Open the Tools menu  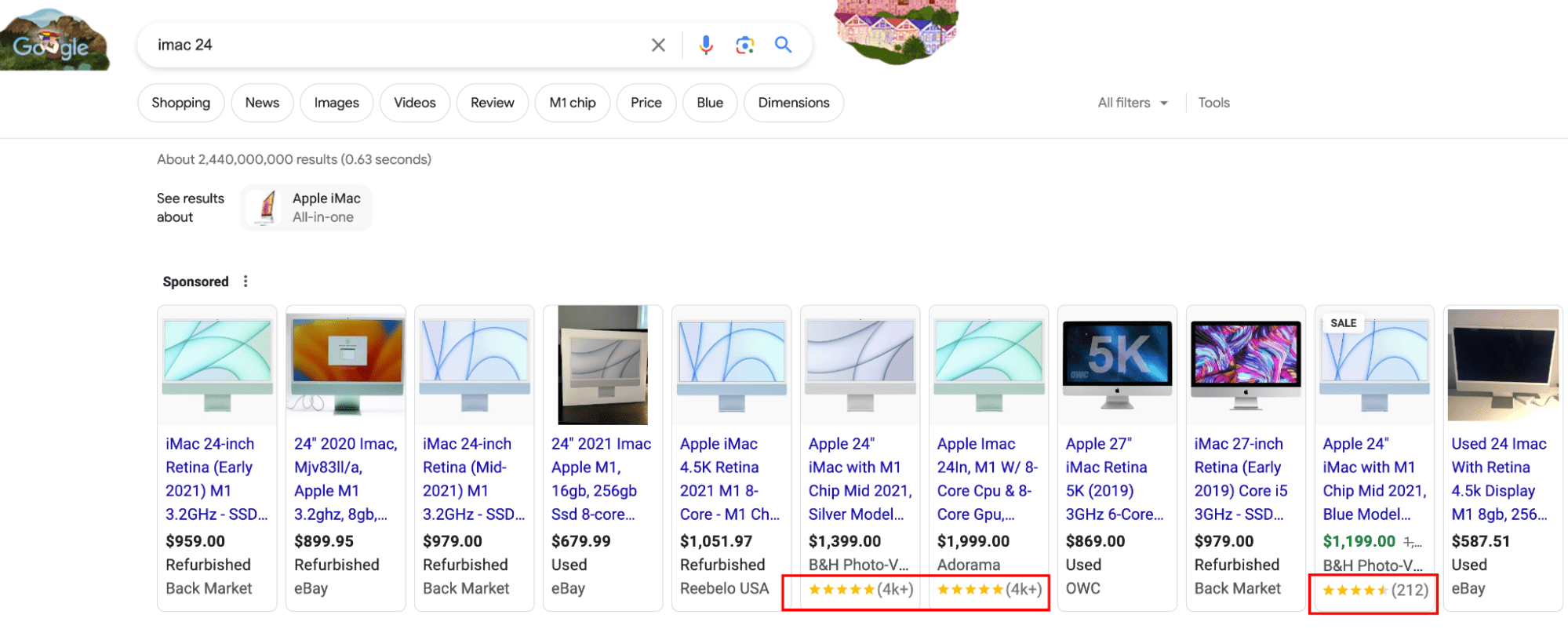tap(1213, 103)
